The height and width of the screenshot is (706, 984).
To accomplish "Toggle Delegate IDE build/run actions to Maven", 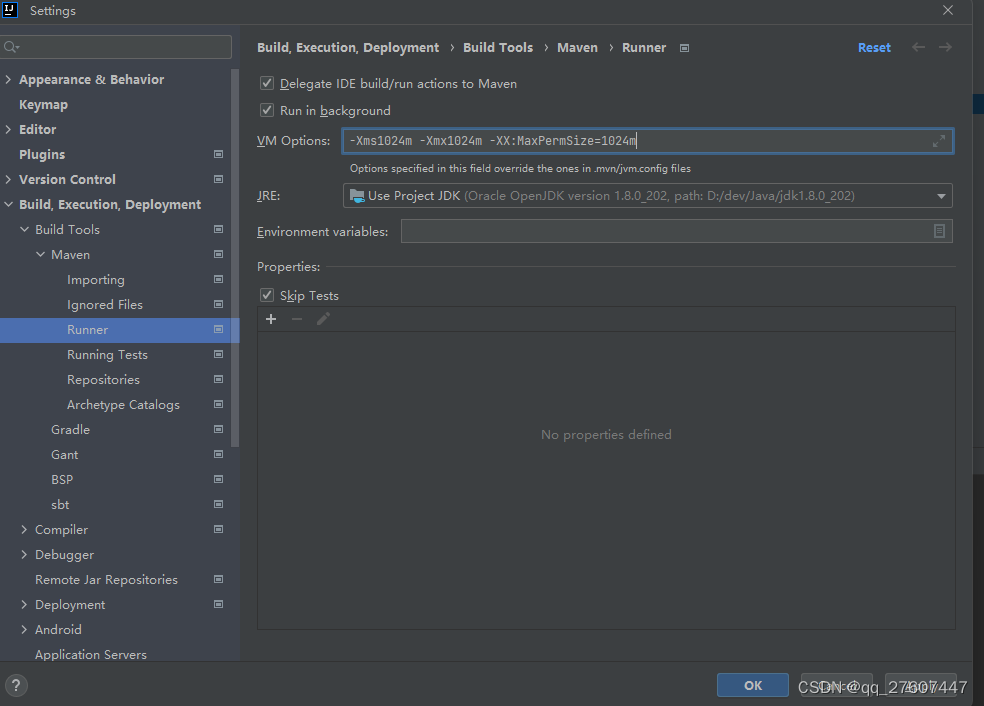I will point(267,83).
